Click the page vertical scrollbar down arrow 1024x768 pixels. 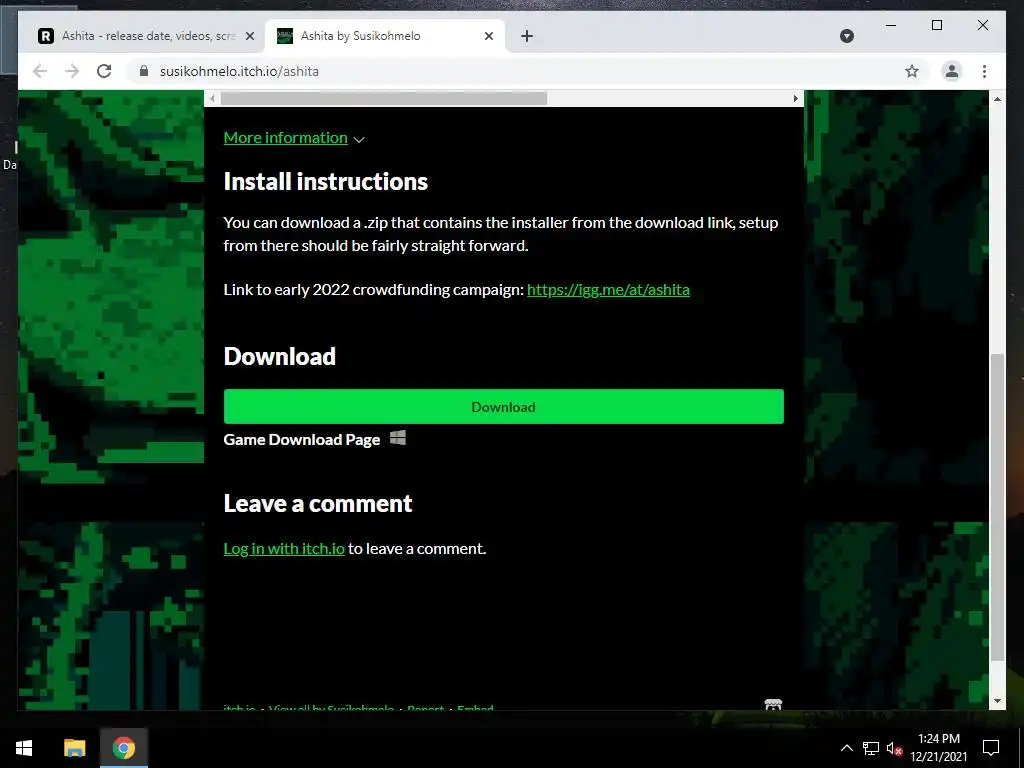click(x=997, y=701)
